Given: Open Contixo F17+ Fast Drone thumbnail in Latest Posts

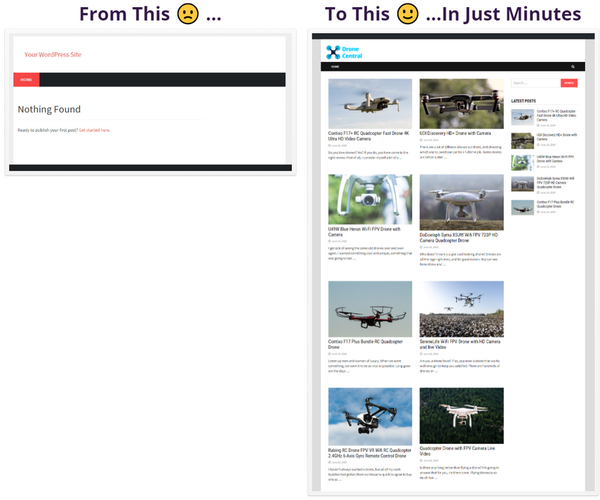Looking at the screenshot, I should pyautogui.click(x=522, y=117).
